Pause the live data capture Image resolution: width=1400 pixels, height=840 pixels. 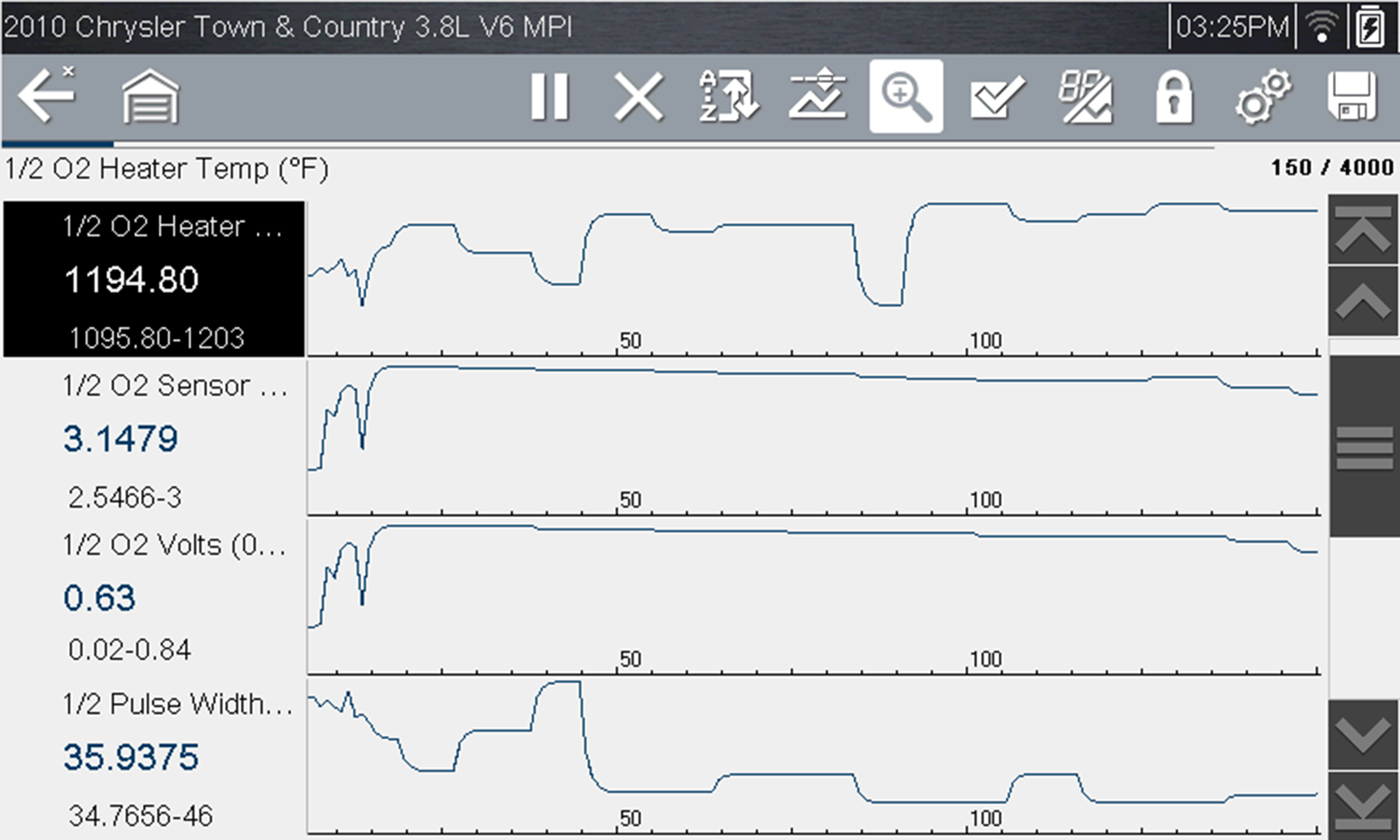[x=549, y=97]
